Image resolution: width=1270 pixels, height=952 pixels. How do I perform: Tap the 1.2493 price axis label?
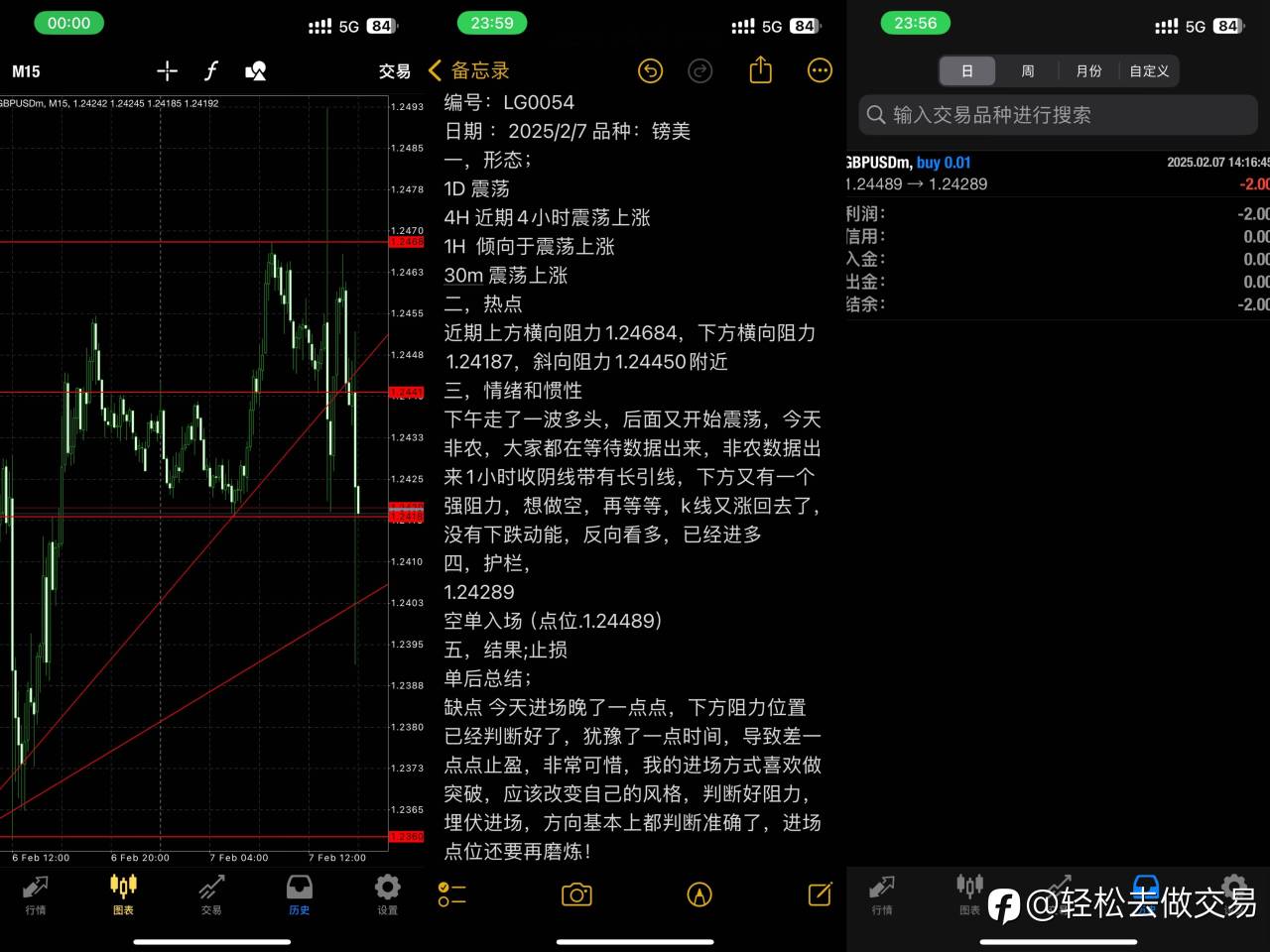point(407,106)
